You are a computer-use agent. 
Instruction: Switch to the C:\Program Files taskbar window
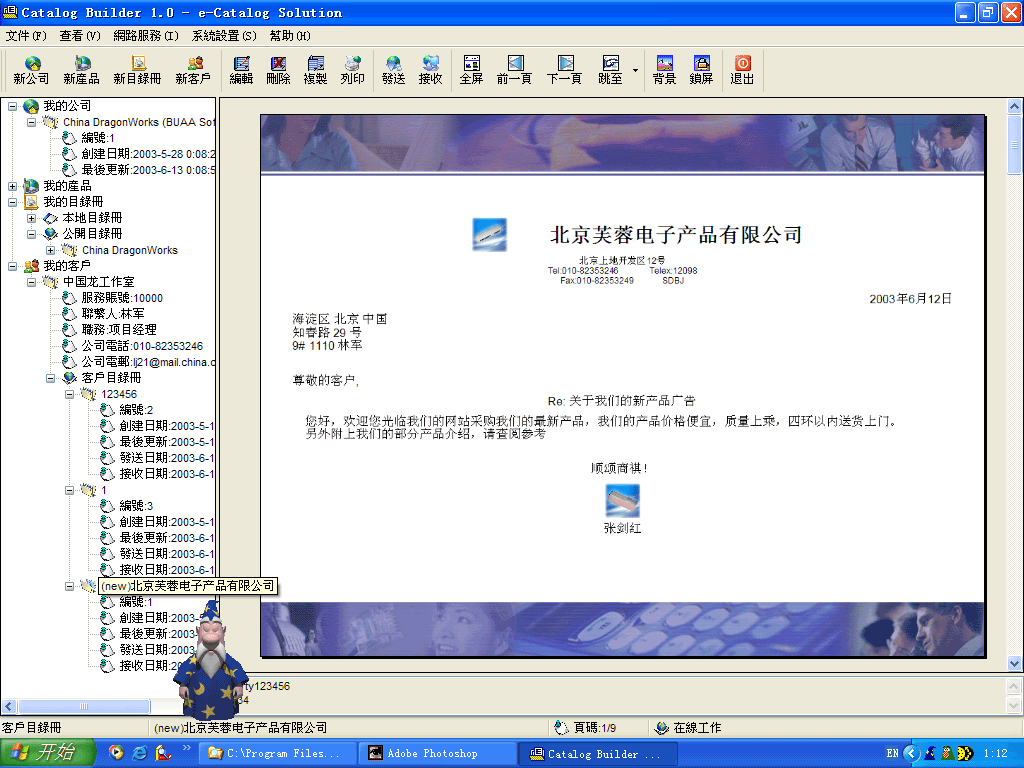click(x=277, y=754)
